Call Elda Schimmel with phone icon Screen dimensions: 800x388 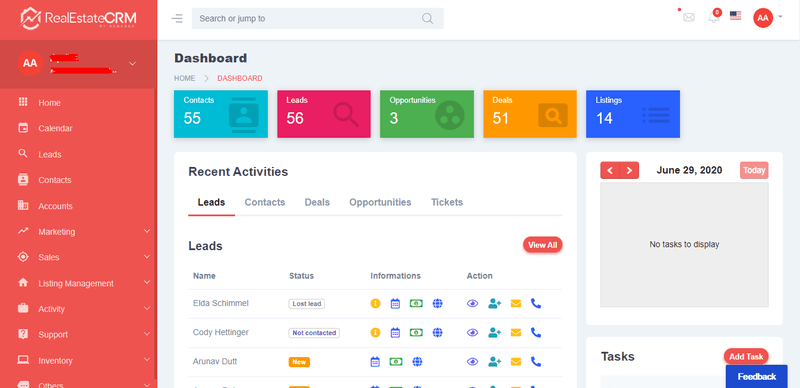[x=536, y=303]
